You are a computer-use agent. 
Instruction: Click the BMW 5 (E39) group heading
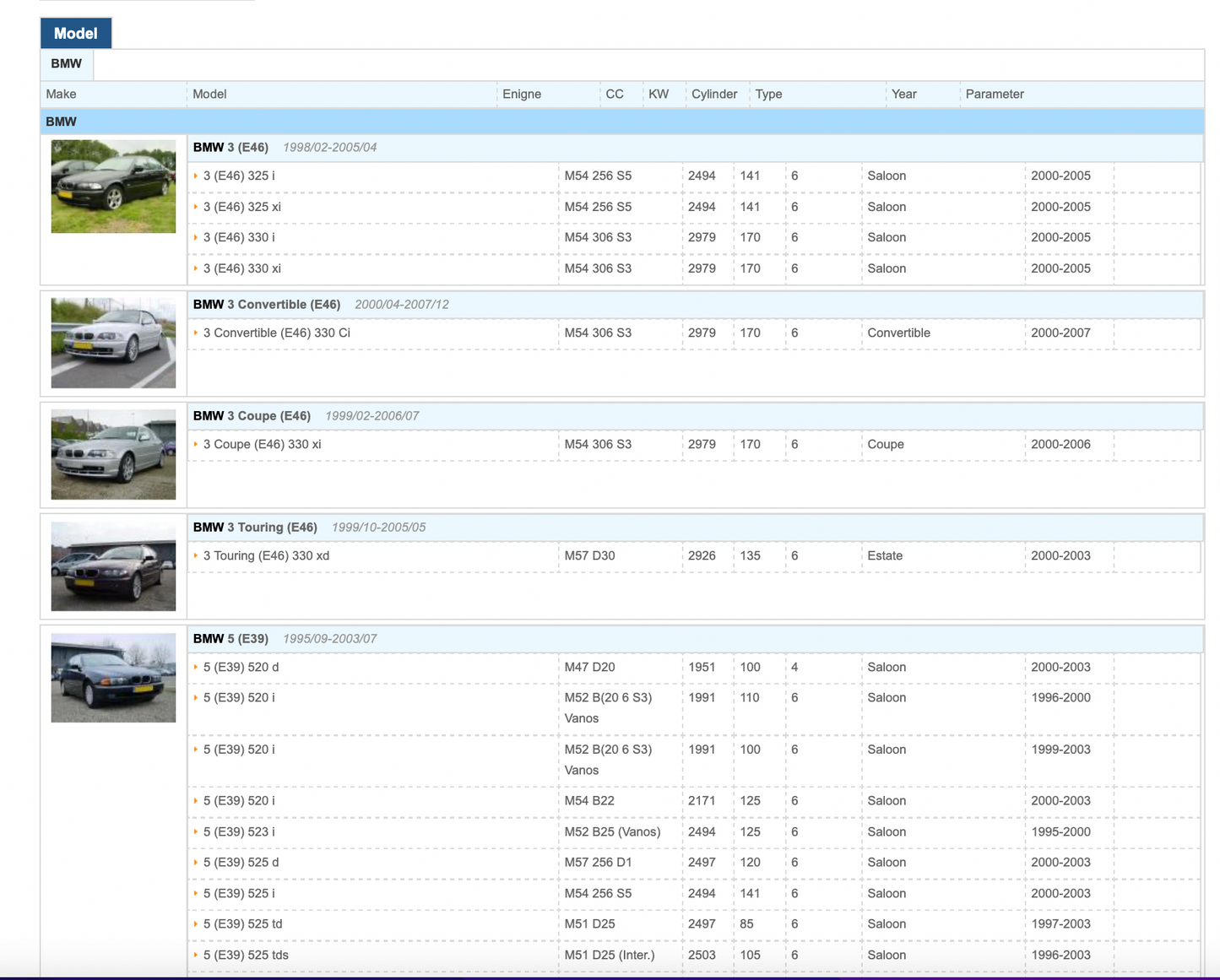(230, 639)
